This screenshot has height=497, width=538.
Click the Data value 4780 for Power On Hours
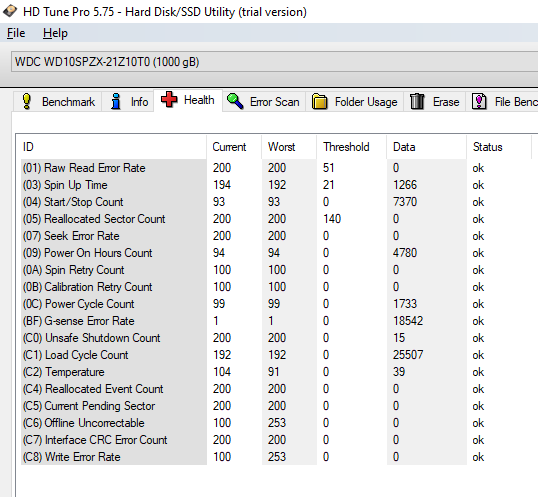tap(405, 253)
